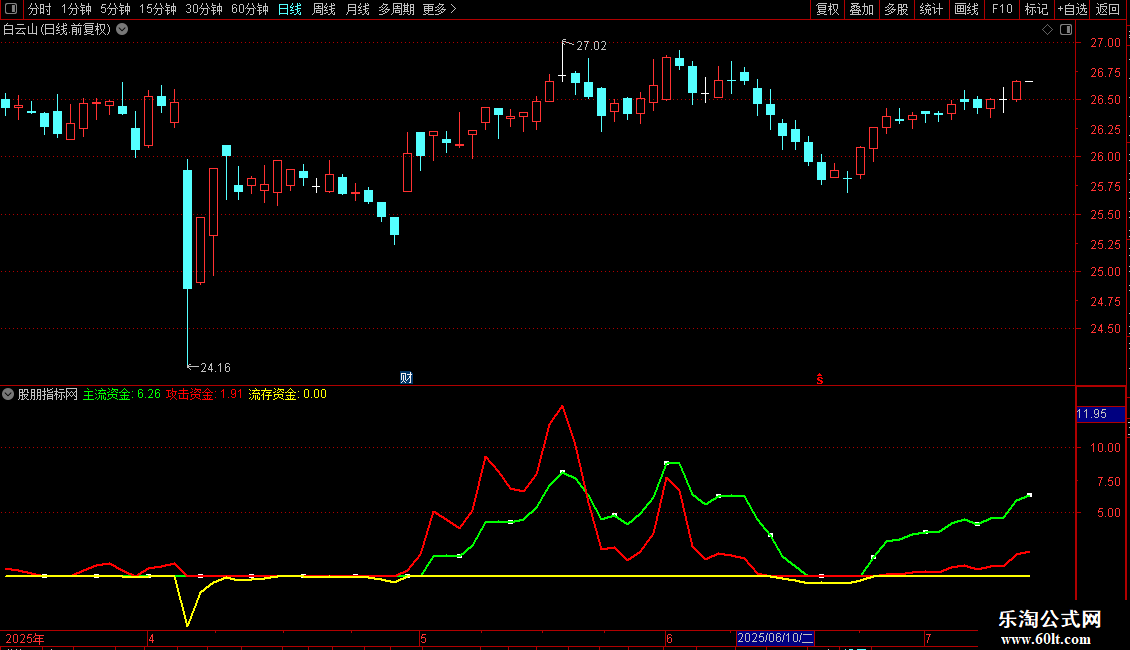Click the 流存资金: 0.00 value

pos(288,394)
